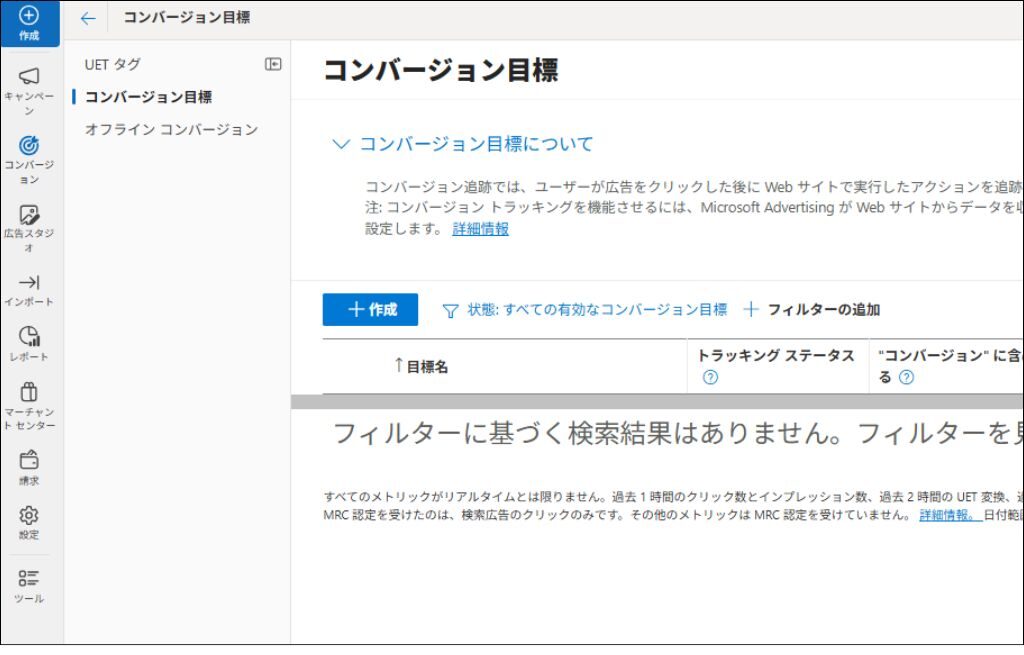Open the インポート arrow icon
The height and width of the screenshot is (655, 1024).
[29, 282]
